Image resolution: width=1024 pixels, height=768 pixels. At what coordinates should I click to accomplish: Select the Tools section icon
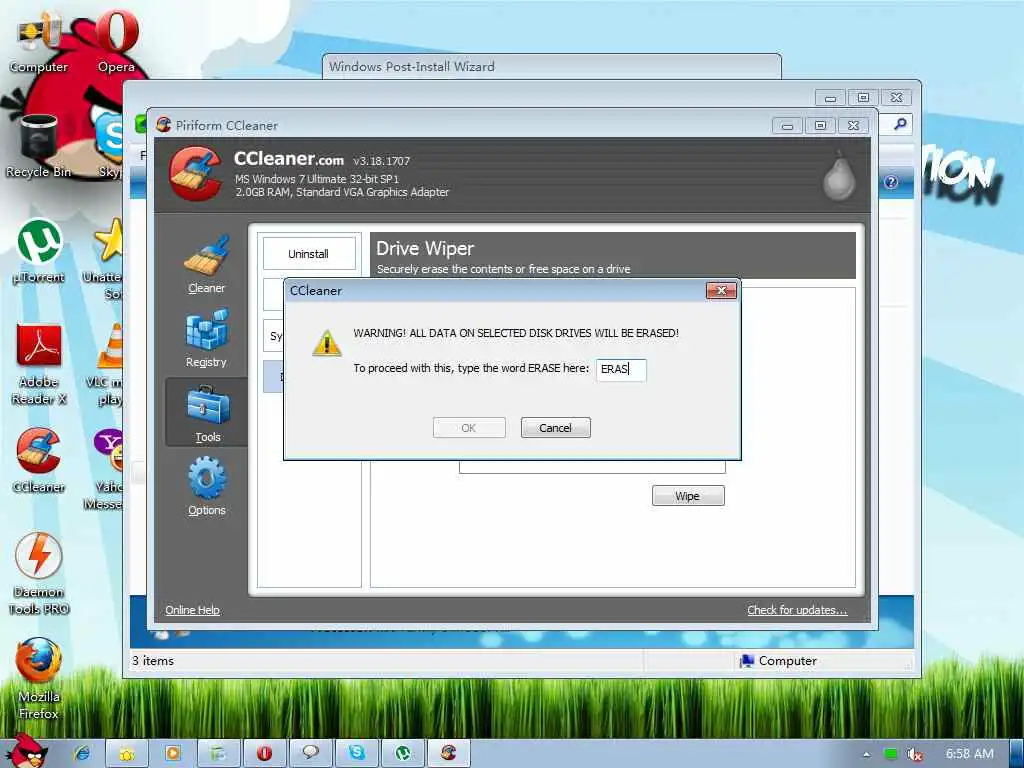(208, 413)
